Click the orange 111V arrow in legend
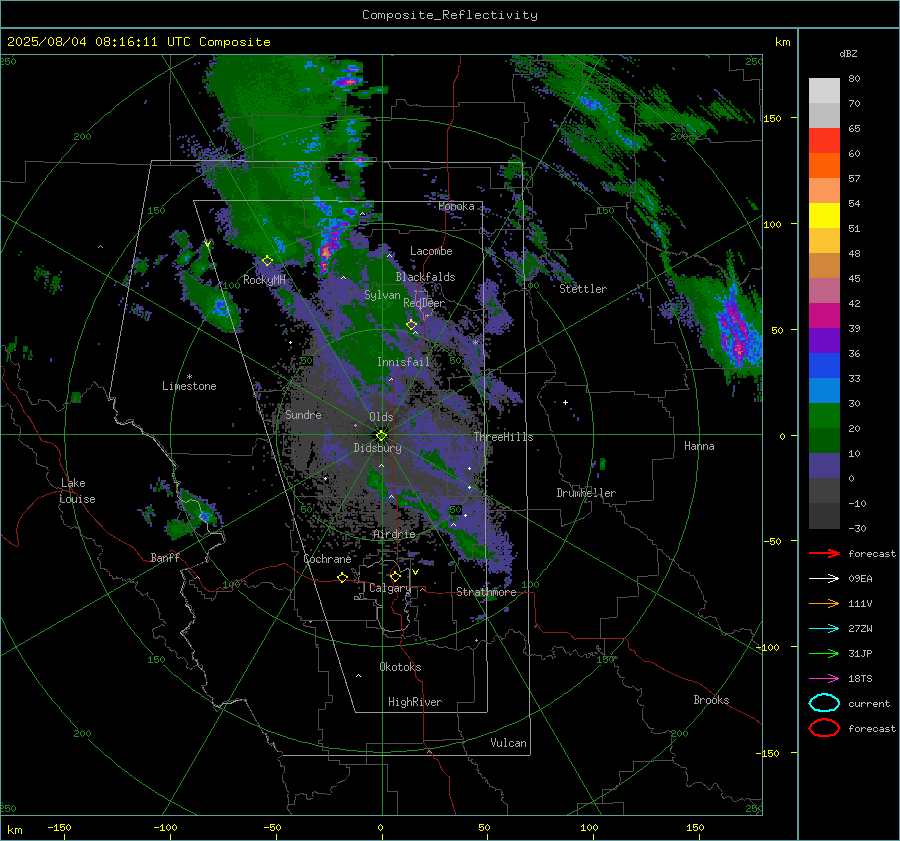This screenshot has height=841, width=900. click(824, 603)
